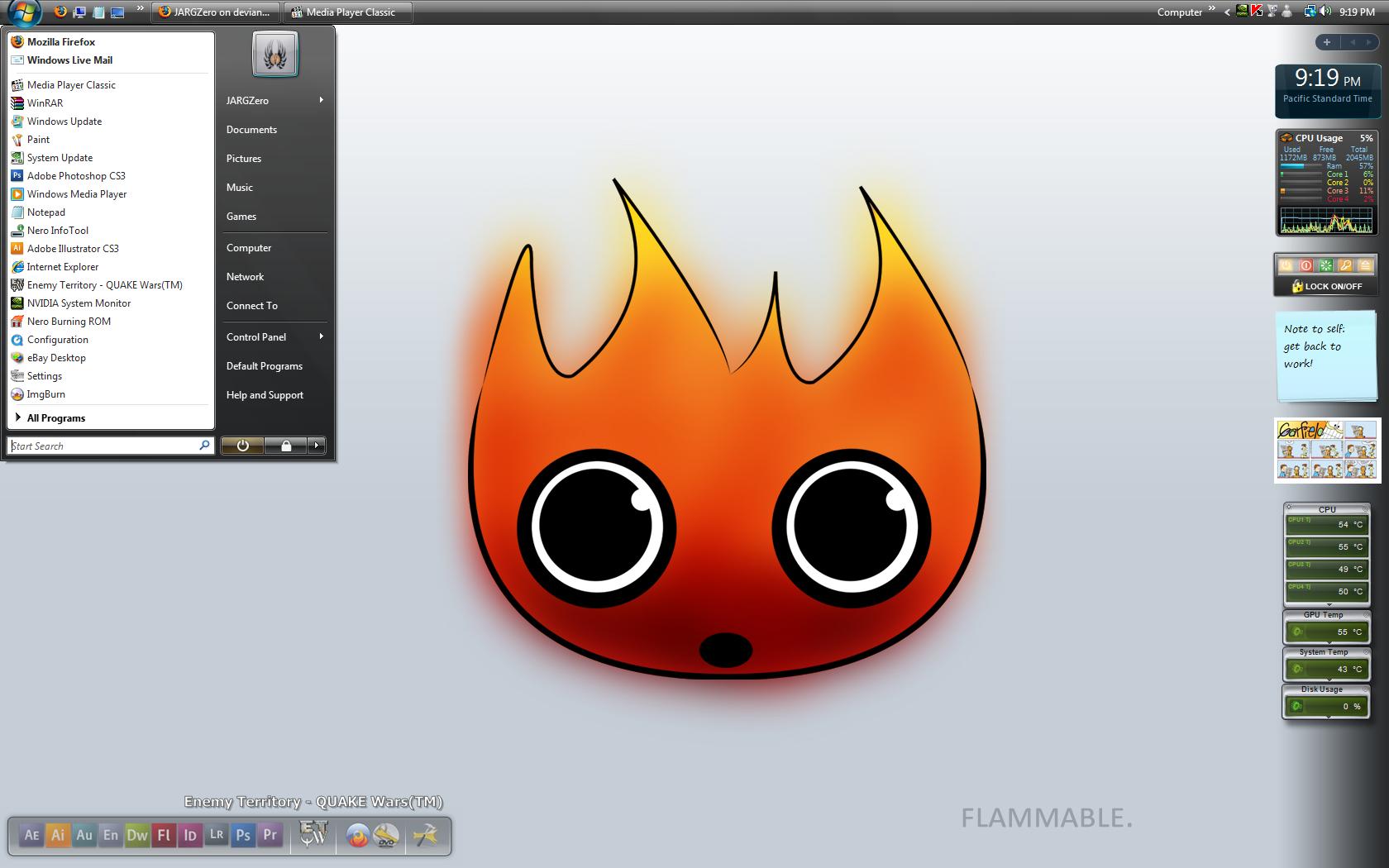
Task: Start Enemy Territory Quake Wars from dock
Action: pos(313,834)
